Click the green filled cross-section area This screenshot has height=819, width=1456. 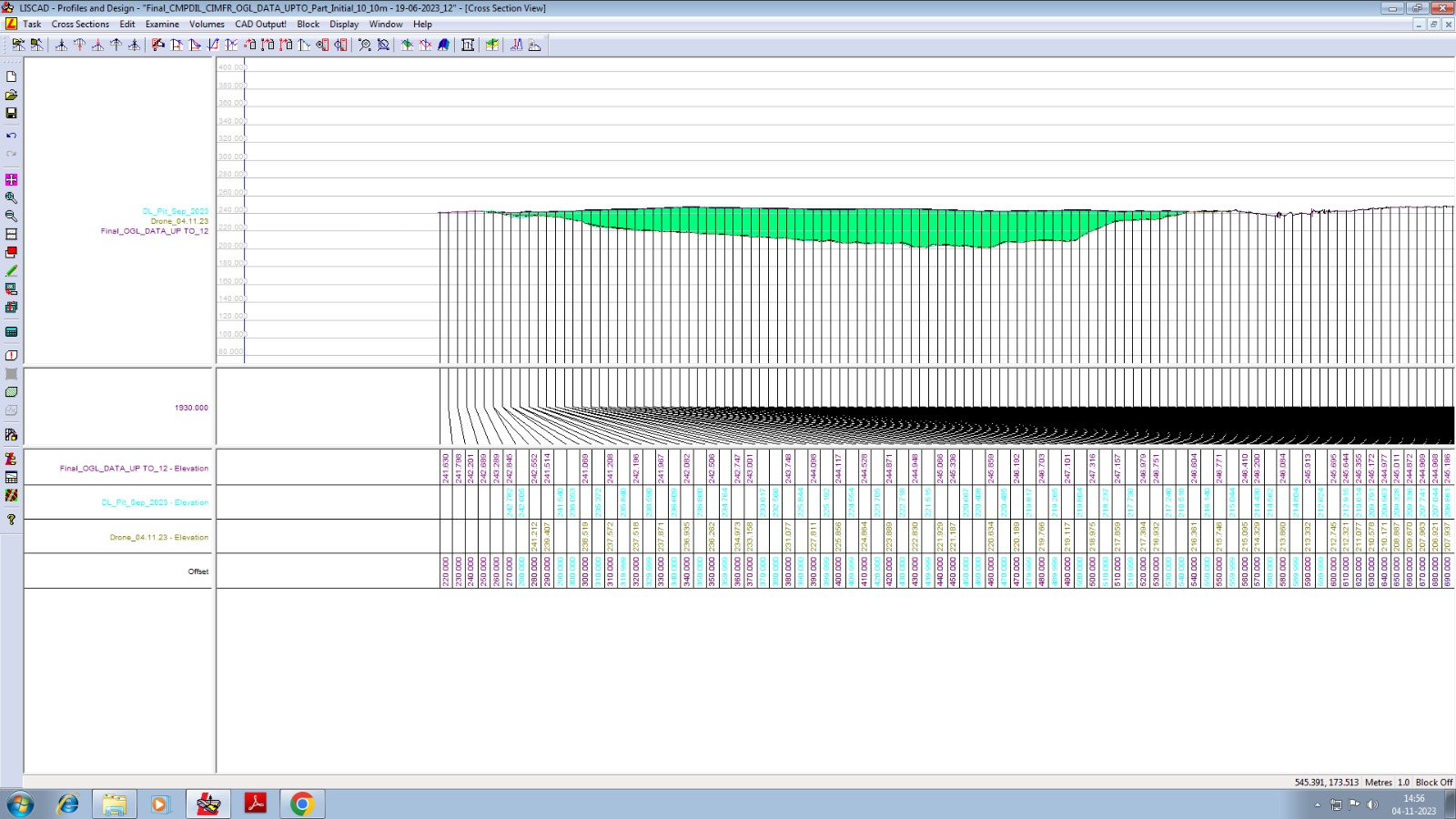pyautogui.click(x=819, y=225)
